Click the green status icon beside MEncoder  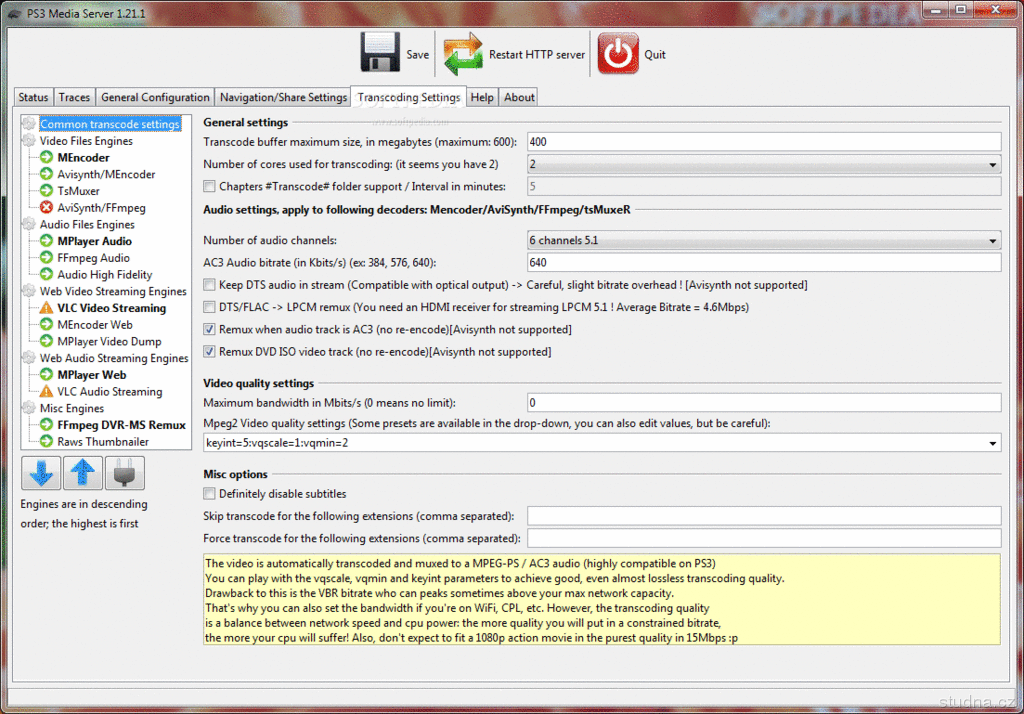point(46,157)
